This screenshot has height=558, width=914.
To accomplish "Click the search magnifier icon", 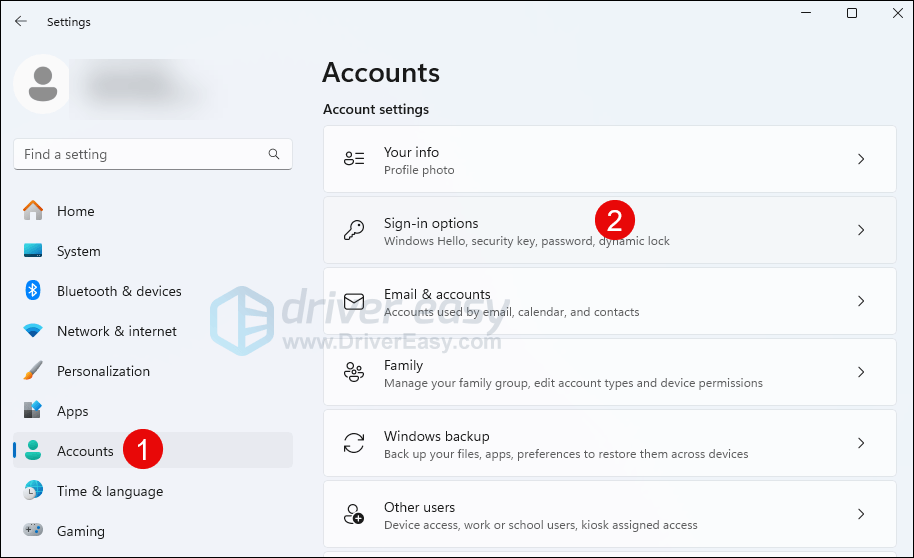I will (274, 154).
